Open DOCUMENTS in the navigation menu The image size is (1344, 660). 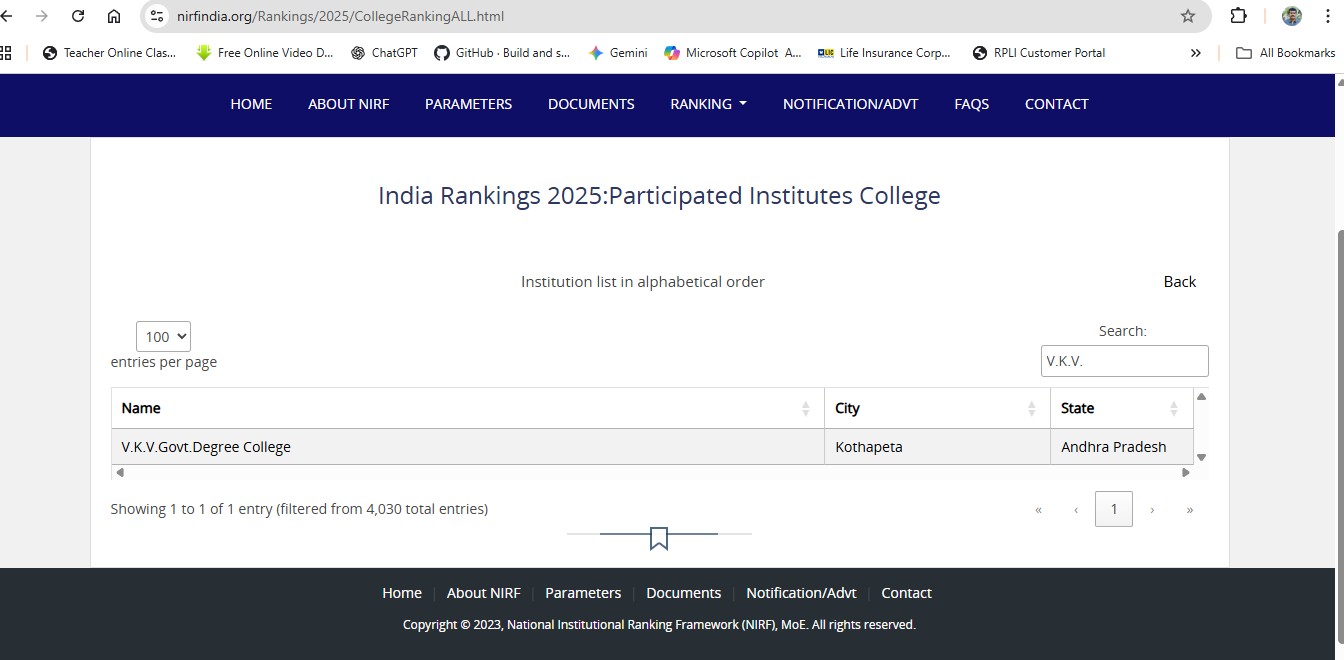point(591,104)
